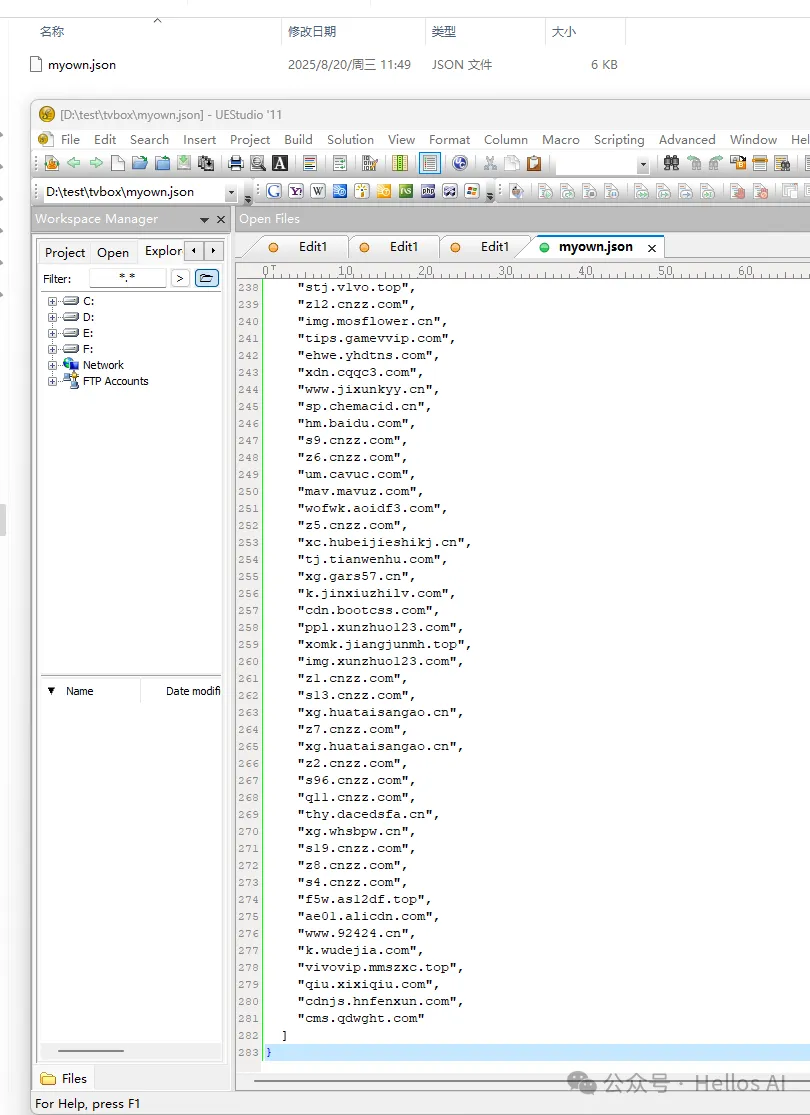The width and height of the screenshot is (810, 1115).
Task: Click the green Back arrow icon
Action: coord(73,163)
